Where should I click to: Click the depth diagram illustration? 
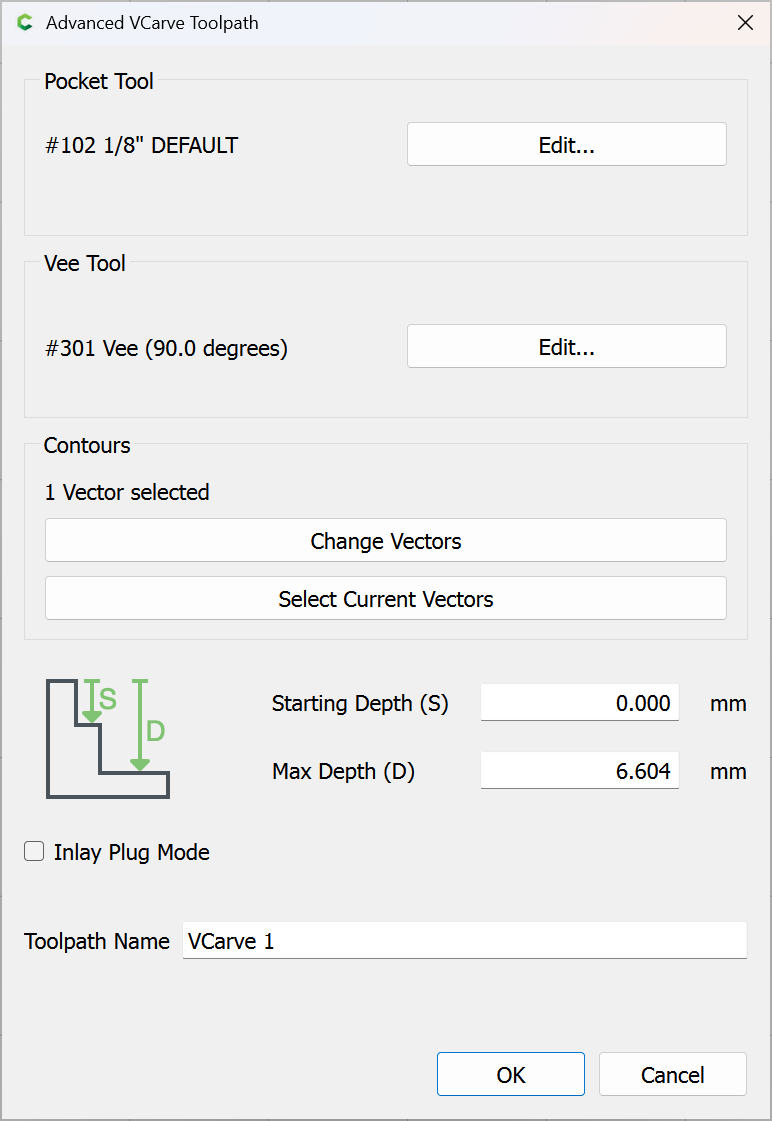point(107,739)
